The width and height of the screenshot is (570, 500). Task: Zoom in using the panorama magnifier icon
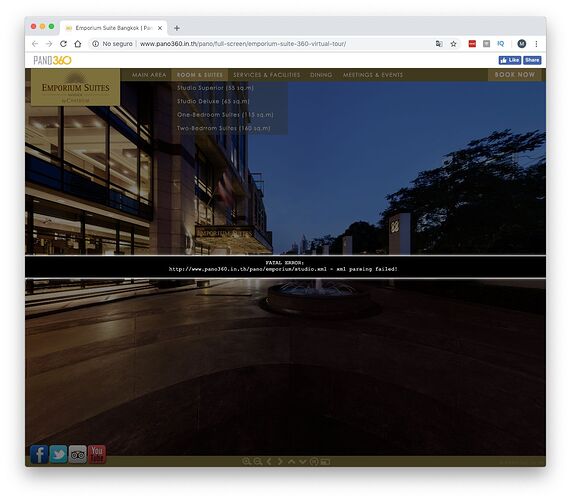coord(246,461)
